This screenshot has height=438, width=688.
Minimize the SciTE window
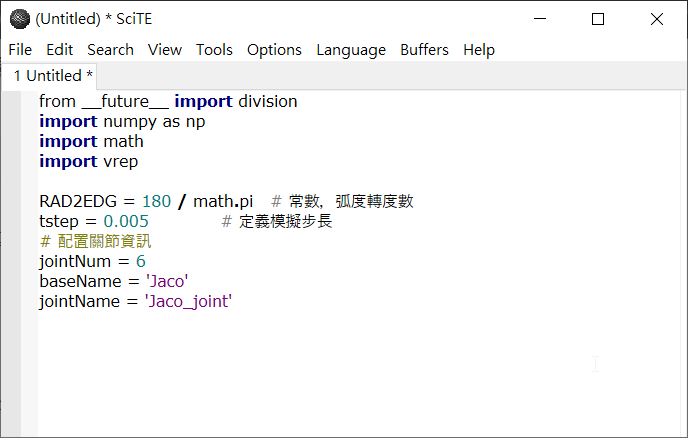[x=540, y=19]
